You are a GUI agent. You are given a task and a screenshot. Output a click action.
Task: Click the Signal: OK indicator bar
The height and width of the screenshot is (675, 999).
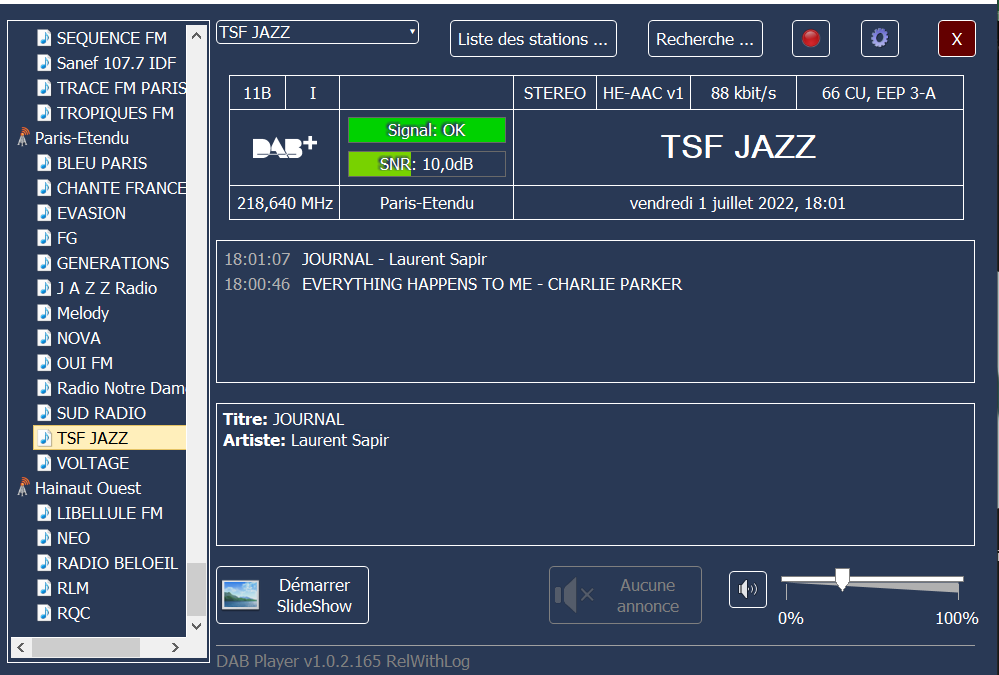coord(427,130)
